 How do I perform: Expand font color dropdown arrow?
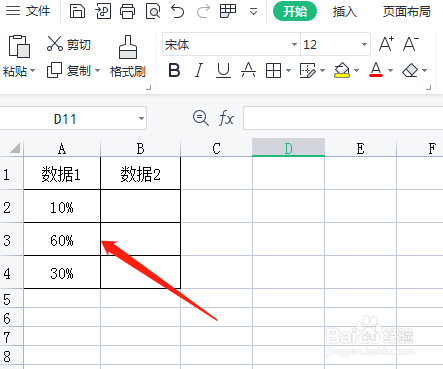391,70
